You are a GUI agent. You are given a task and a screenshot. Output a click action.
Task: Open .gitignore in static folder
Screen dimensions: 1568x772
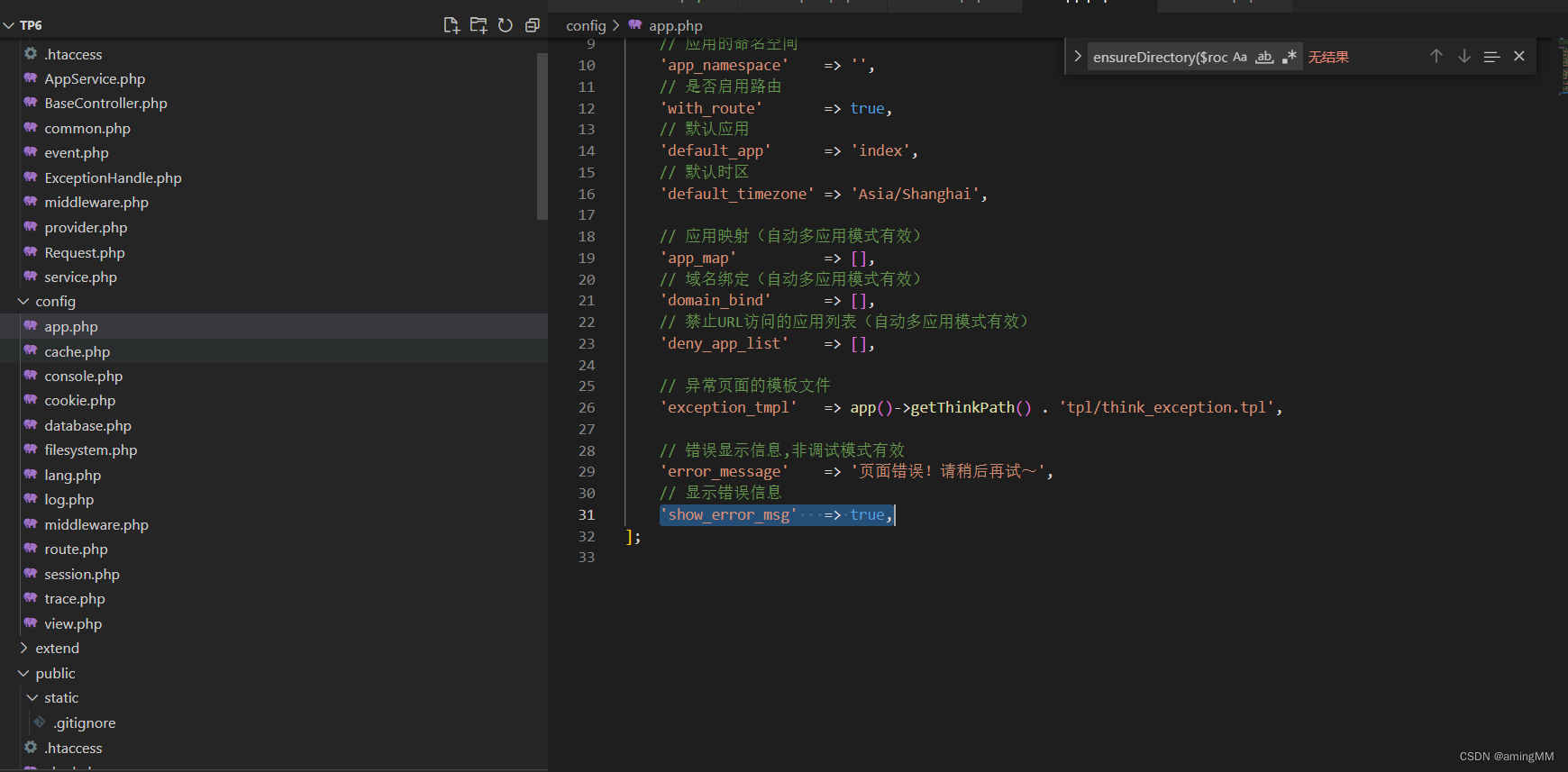(x=84, y=722)
